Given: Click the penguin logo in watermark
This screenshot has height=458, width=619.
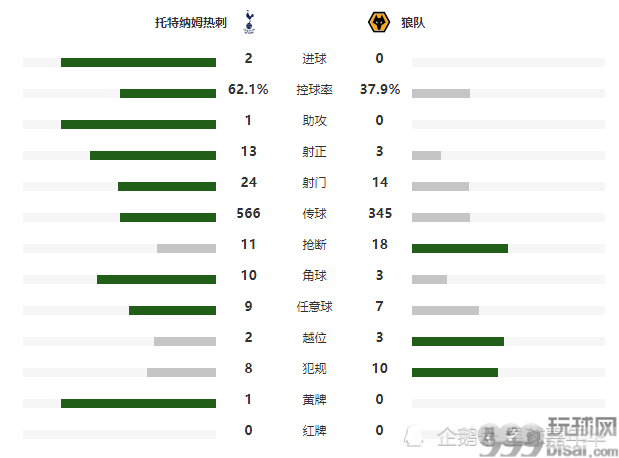Looking at the screenshot, I should 414,436.
